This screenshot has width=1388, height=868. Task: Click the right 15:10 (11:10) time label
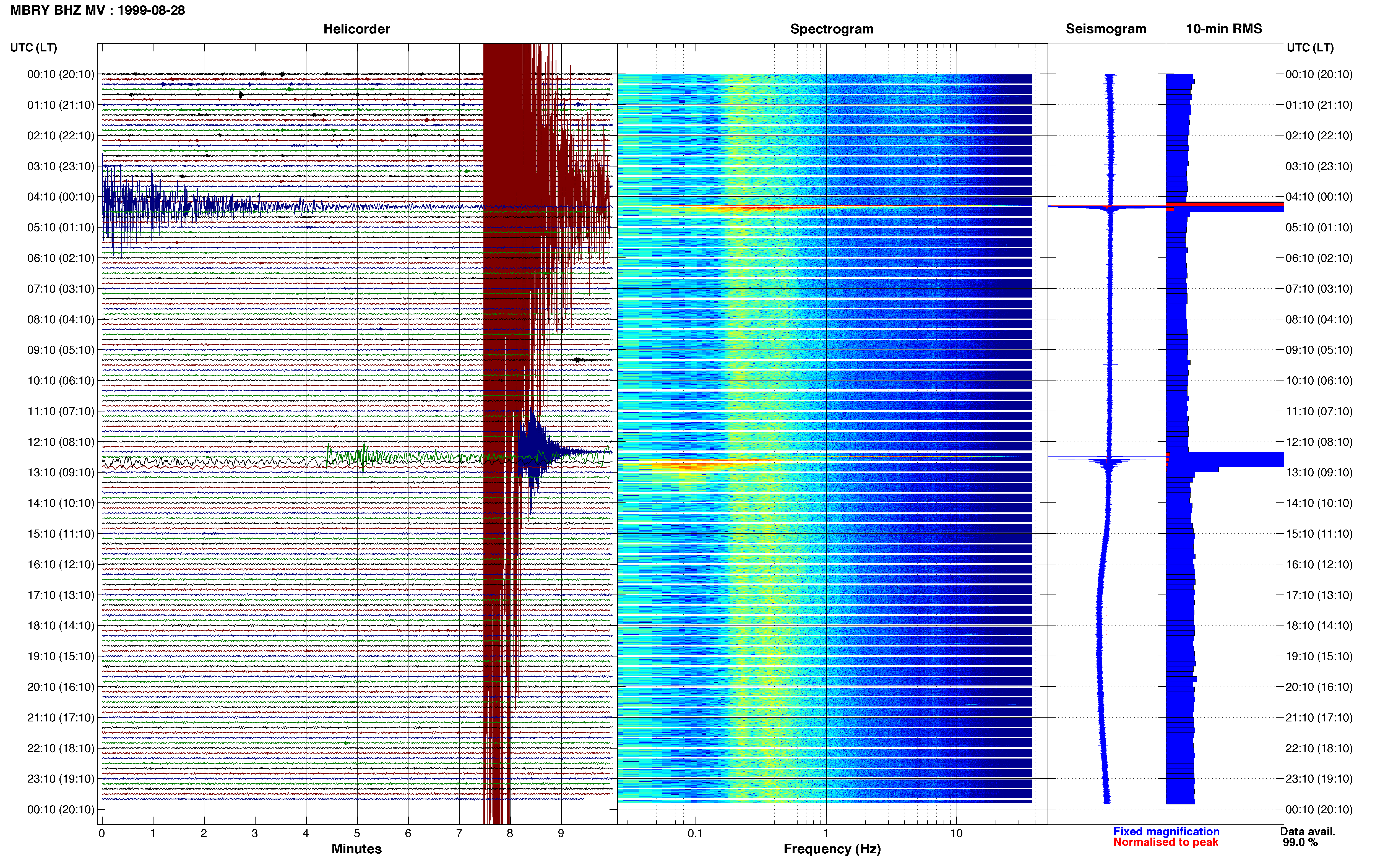(1319, 533)
